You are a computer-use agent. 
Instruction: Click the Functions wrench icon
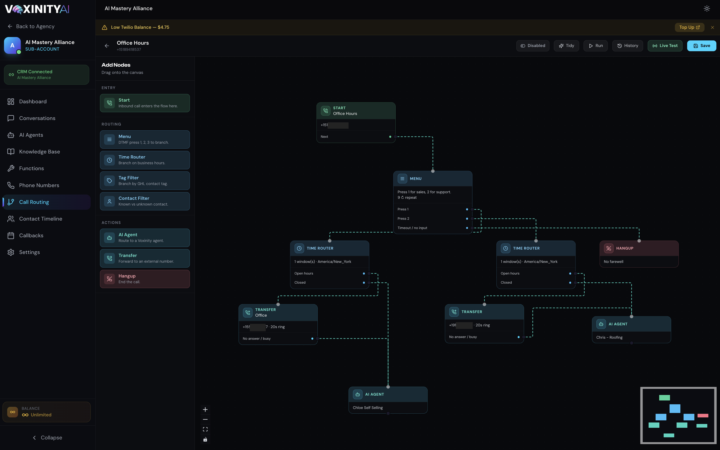pos(11,169)
